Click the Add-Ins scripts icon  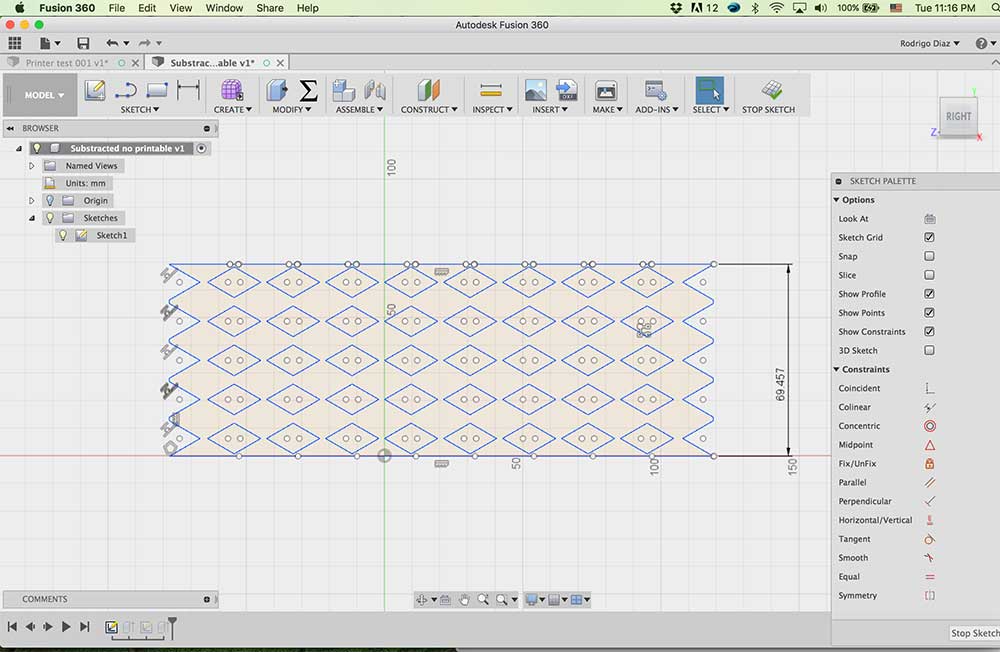tap(656, 90)
